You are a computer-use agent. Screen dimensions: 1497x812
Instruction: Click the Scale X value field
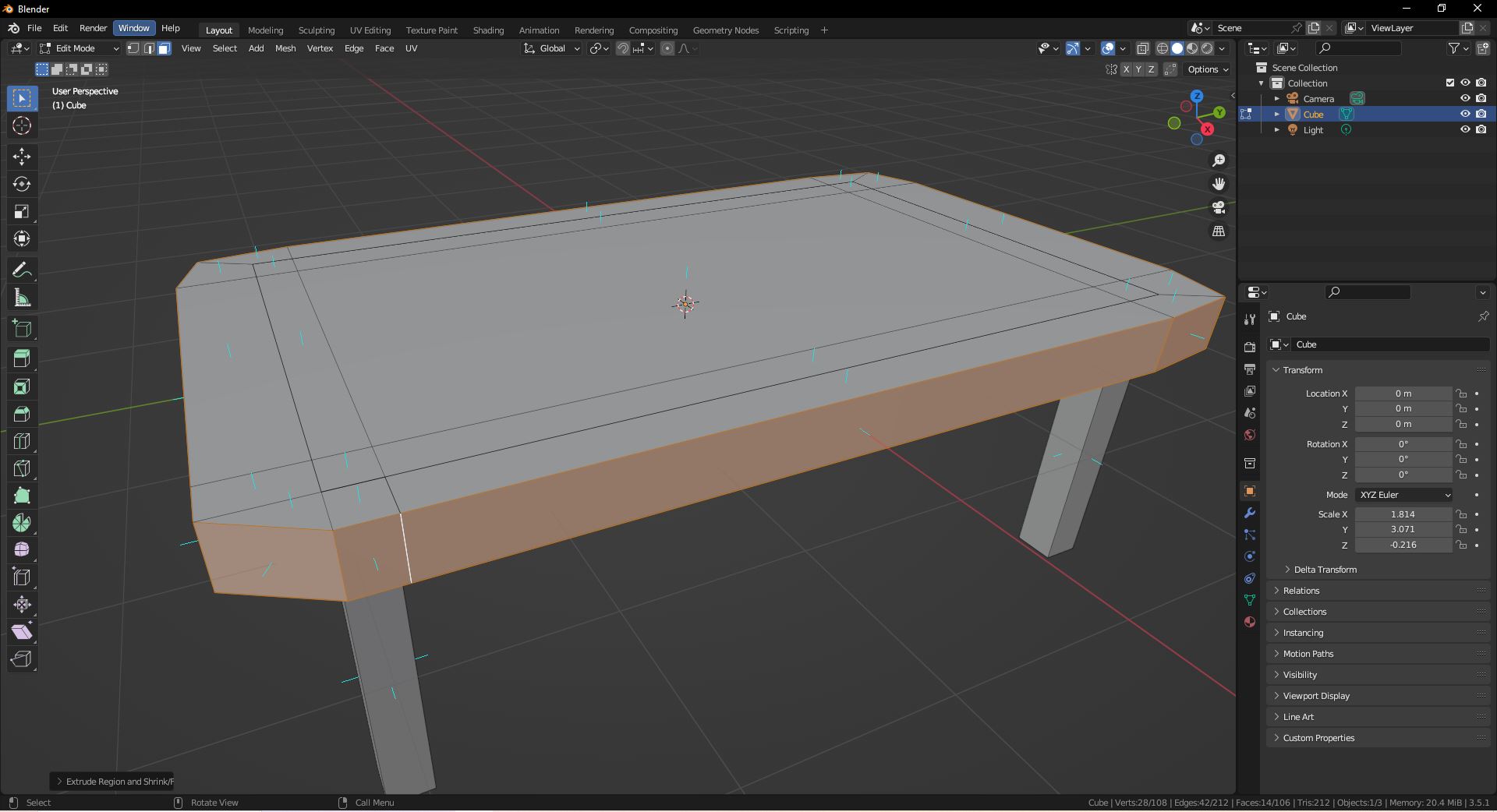pos(1403,514)
